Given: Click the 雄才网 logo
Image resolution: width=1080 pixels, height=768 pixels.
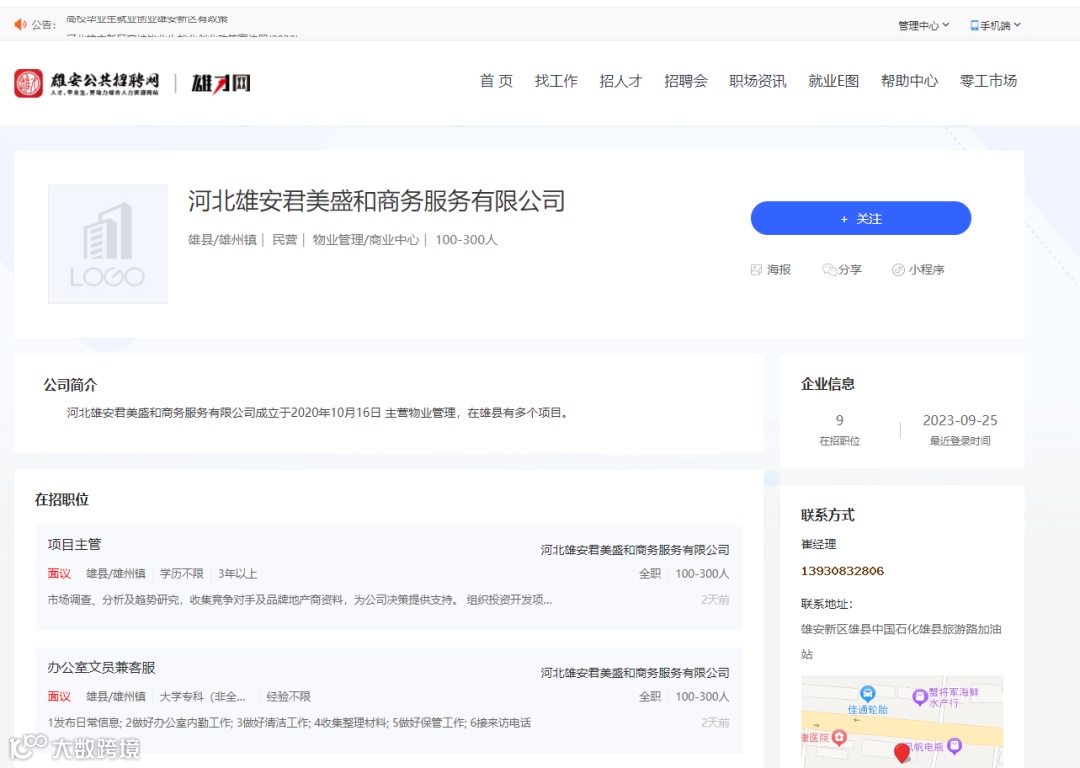Looking at the screenshot, I should [x=221, y=83].
